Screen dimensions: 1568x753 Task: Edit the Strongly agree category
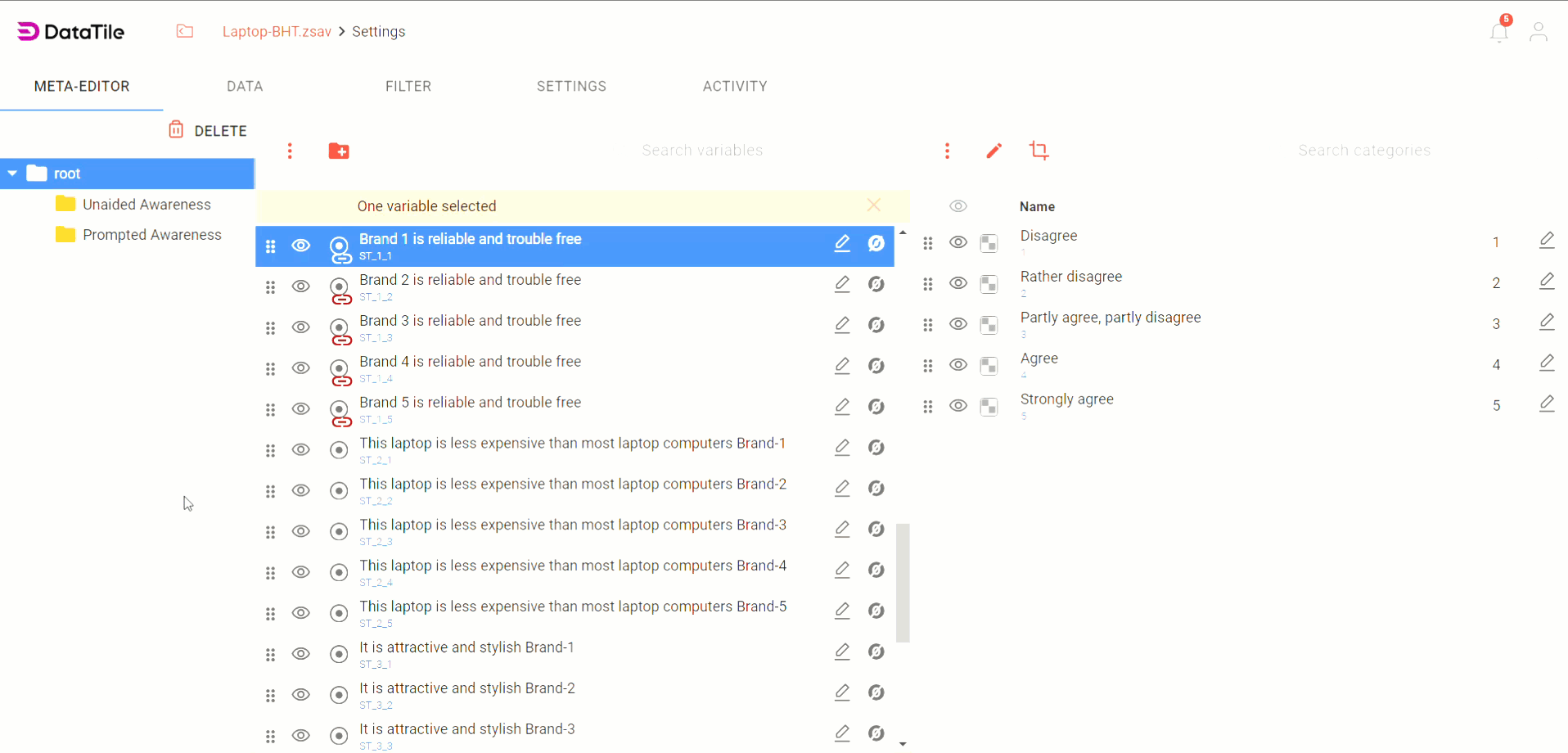pos(1546,404)
